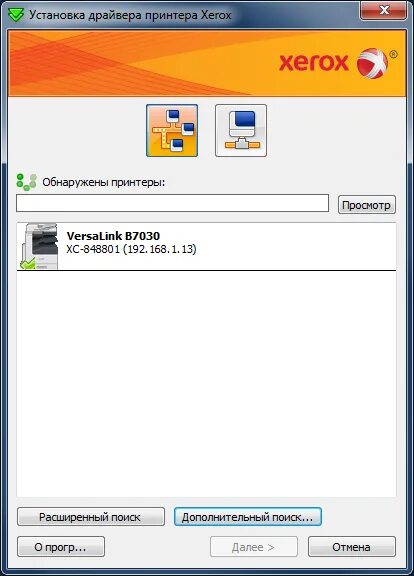Click the red Xerox sphere logo
The width and height of the screenshot is (414, 576).
coord(372,63)
